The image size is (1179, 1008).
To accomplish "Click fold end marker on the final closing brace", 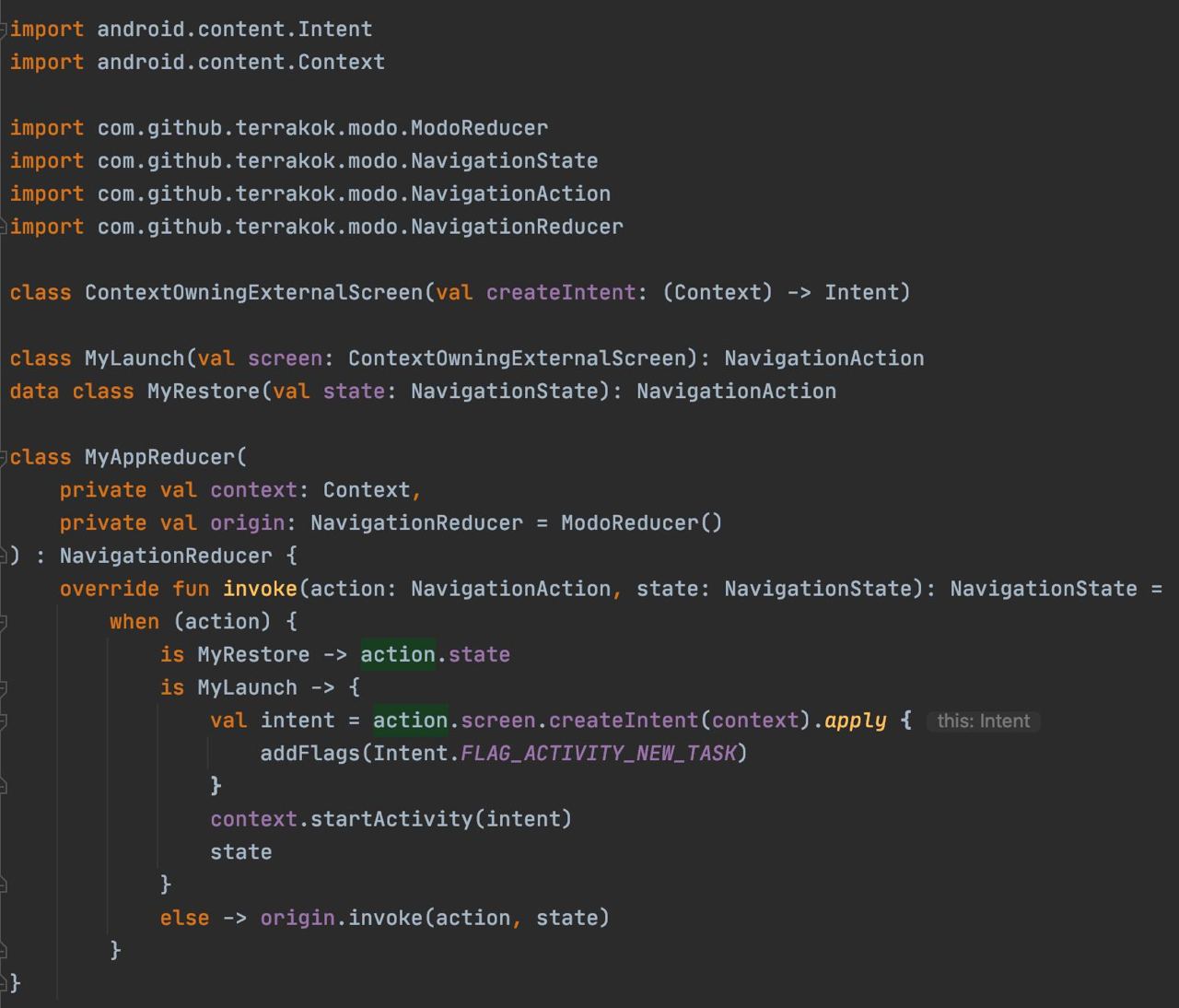I will click(x=4, y=983).
